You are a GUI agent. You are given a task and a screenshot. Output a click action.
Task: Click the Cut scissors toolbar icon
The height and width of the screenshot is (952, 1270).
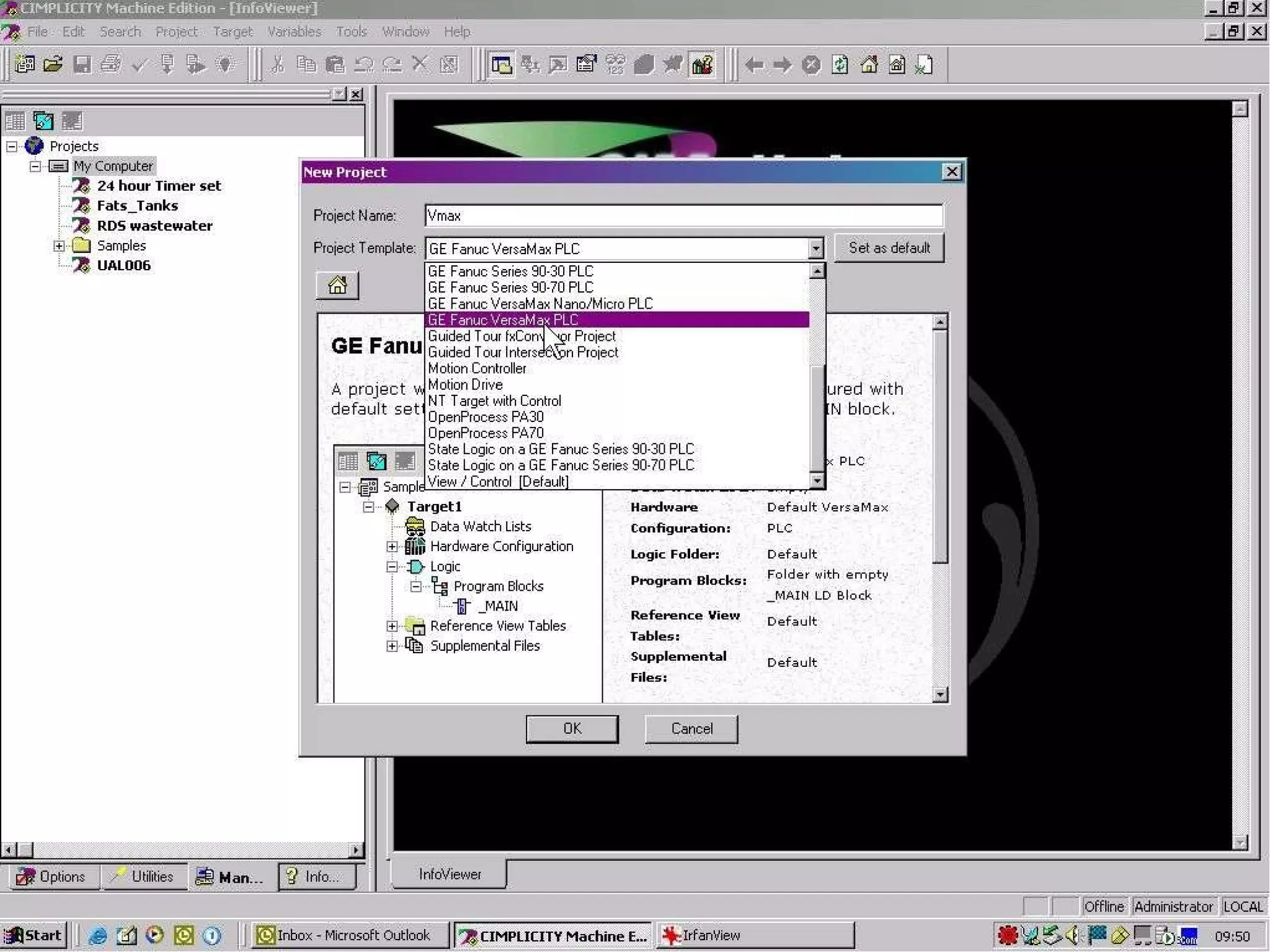(278, 64)
